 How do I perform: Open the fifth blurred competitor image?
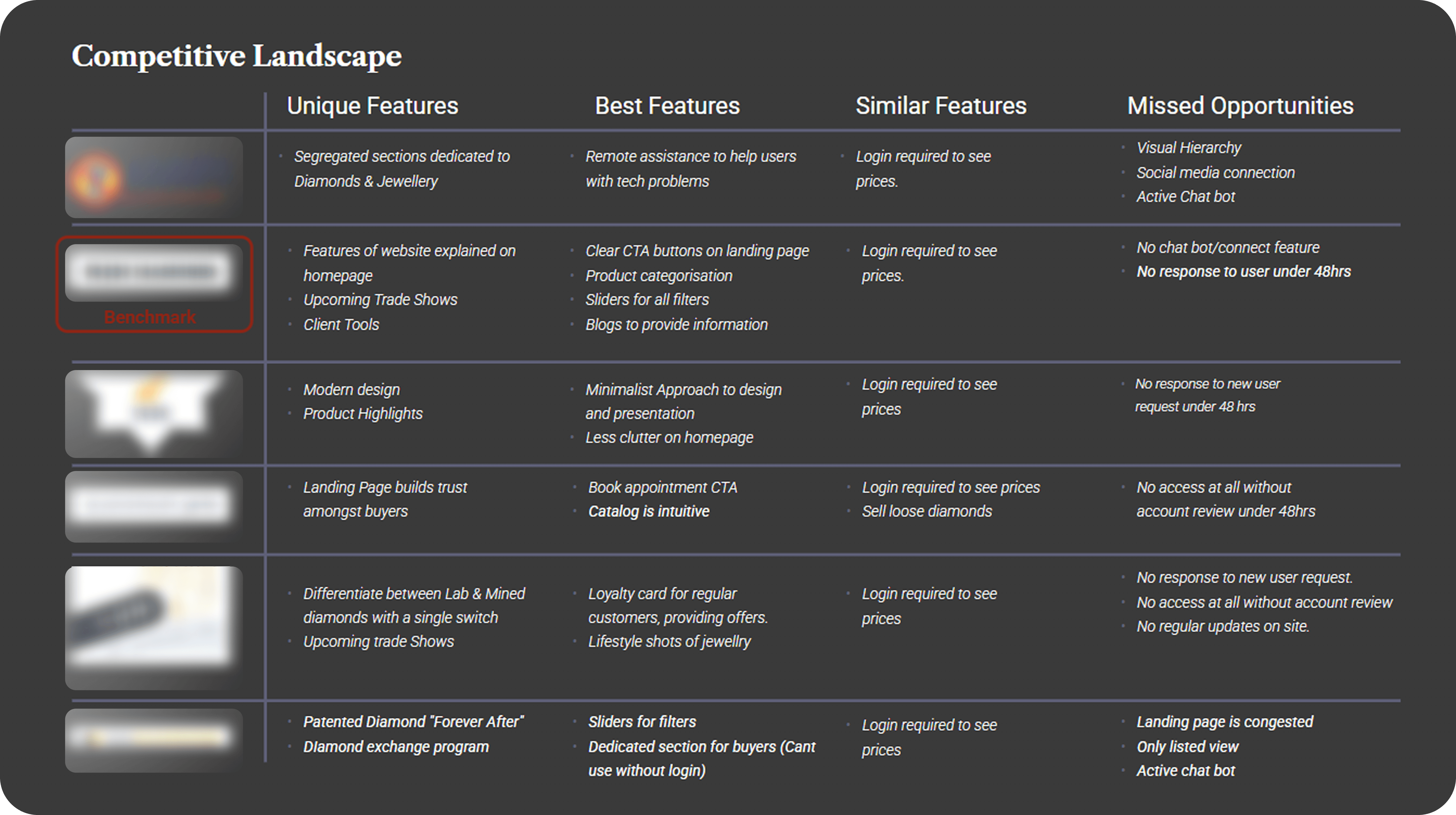(x=154, y=628)
